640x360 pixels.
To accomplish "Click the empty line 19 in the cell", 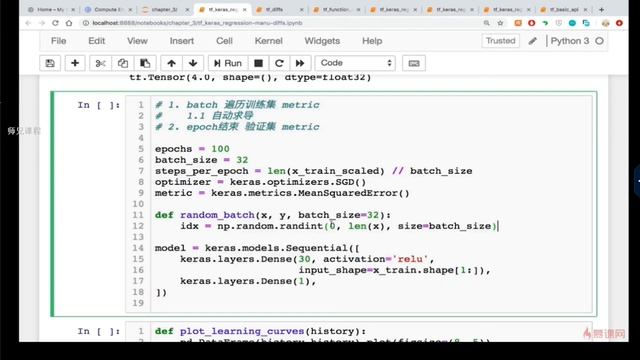I will [x=371, y=303].
